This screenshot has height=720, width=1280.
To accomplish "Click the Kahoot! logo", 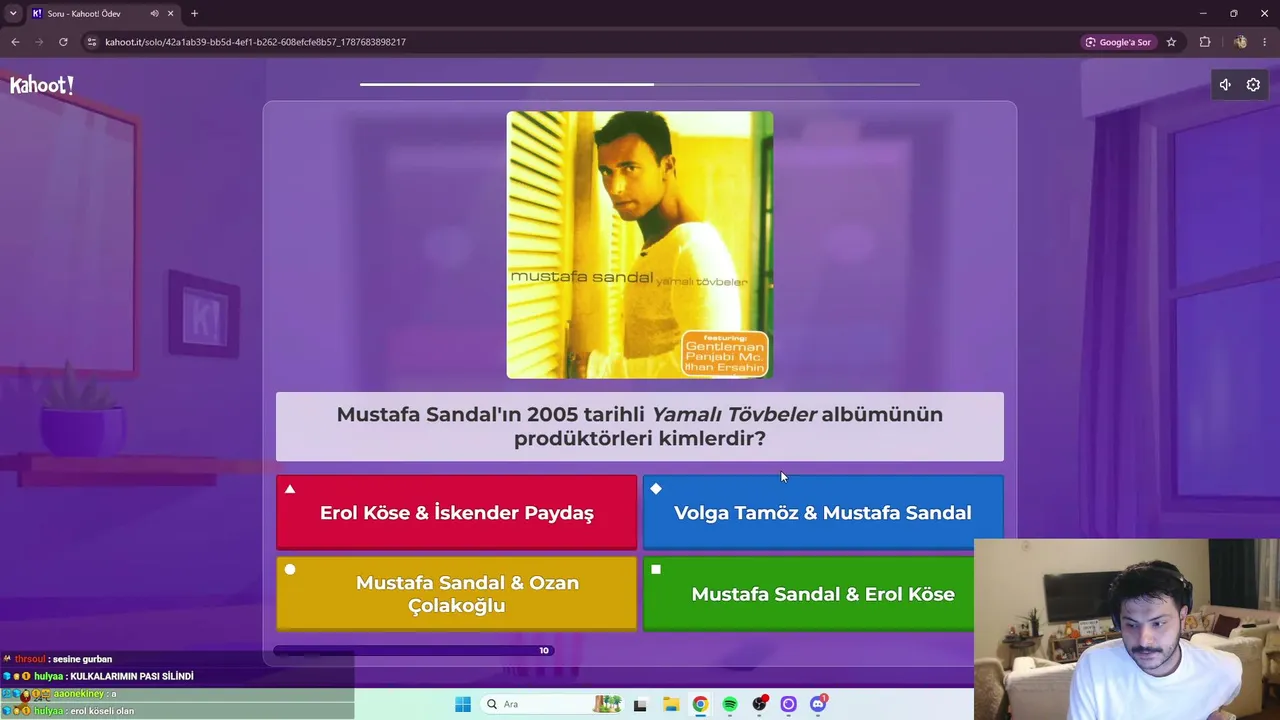I will click(42, 86).
